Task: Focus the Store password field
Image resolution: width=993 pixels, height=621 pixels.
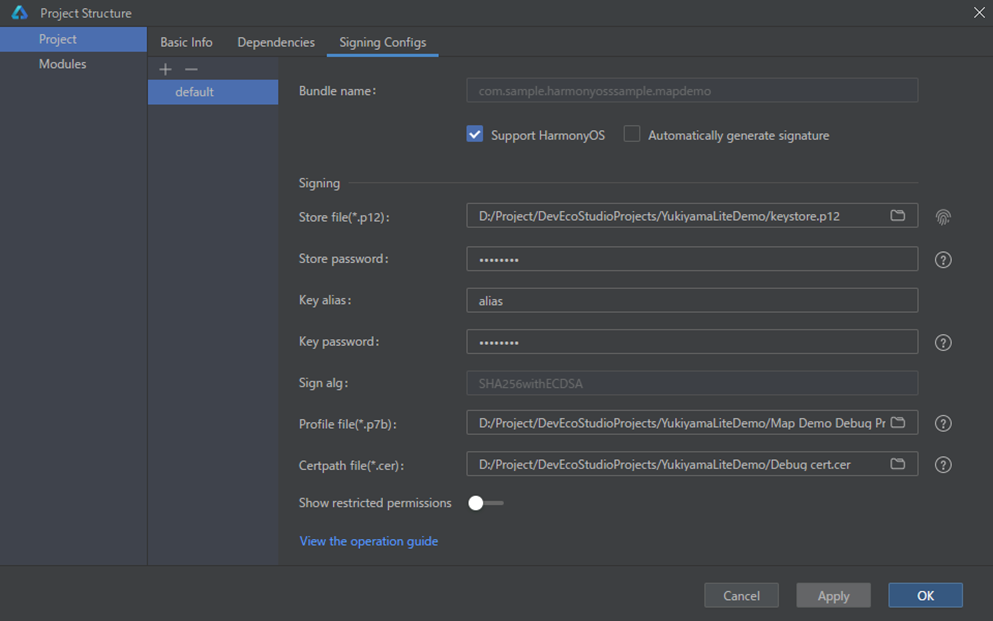Action: pyautogui.click(x=692, y=259)
